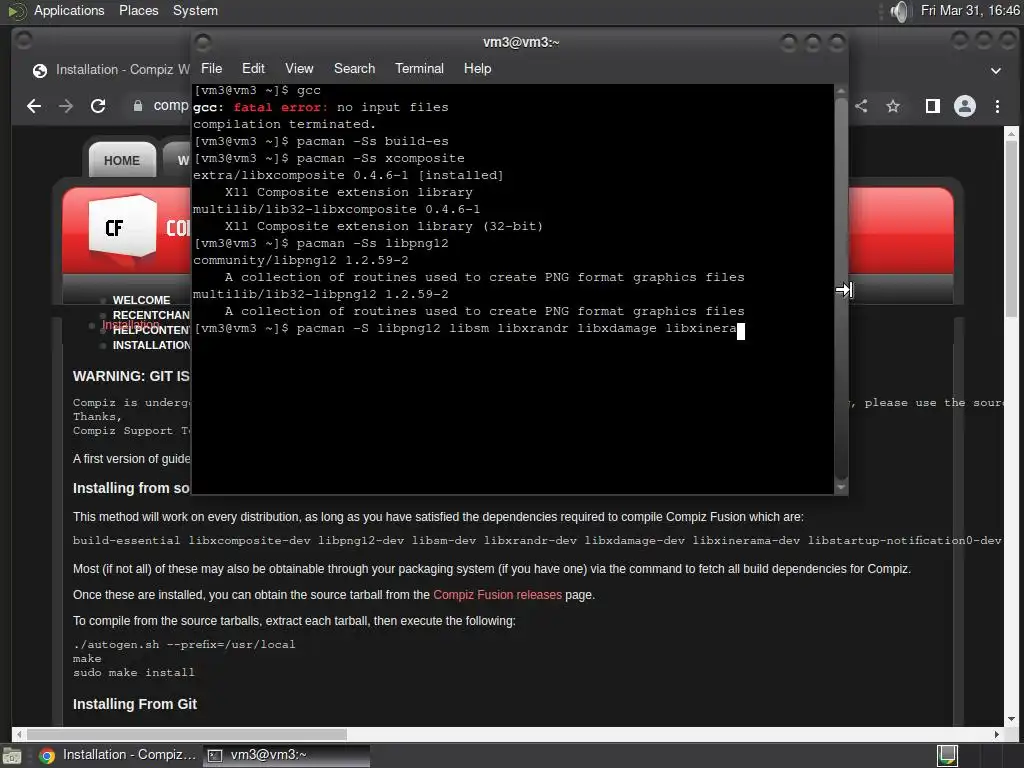Viewport: 1024px width, 768px height.
Task: Click the terminal title bar vm3@vm3:~
Action: click(521, 42)
